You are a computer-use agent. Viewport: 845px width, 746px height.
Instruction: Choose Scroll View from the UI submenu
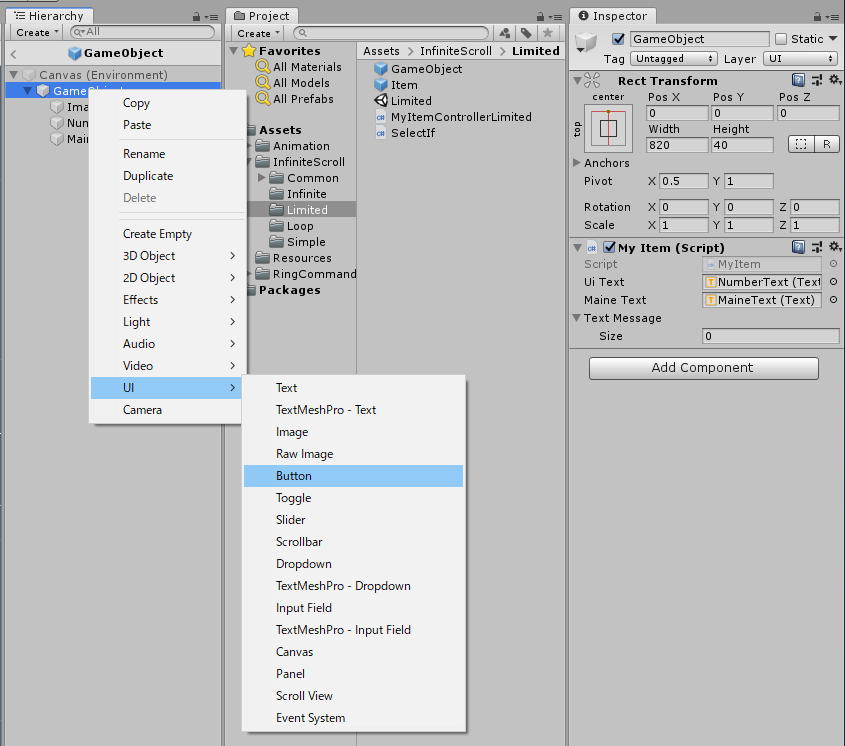353,696
